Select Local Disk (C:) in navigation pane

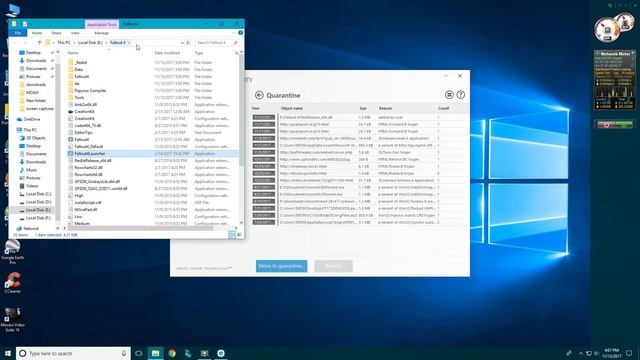tap(38, 194)
